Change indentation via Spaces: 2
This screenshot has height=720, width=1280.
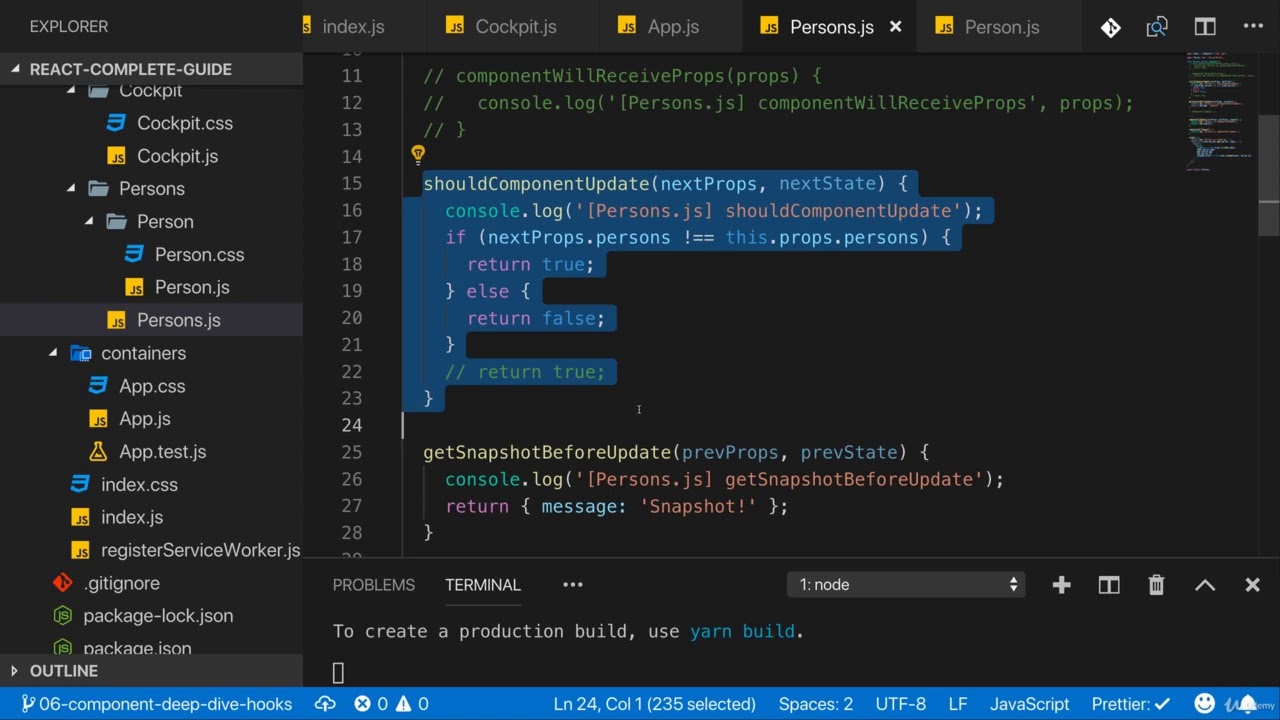pos(816,704)
